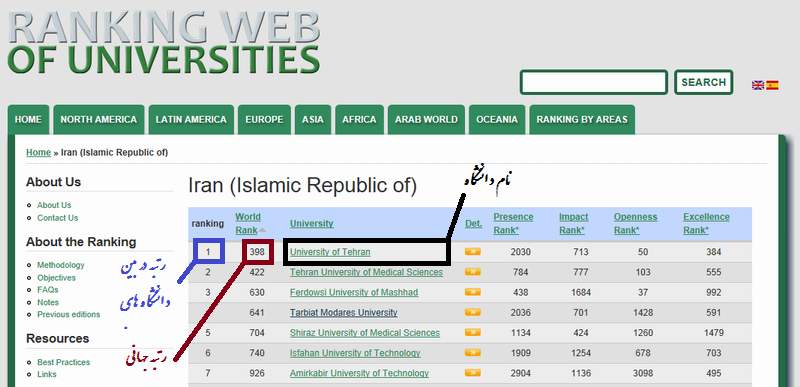Screen dimensions: 800x387
Task: Select the ranking column header
Action: pos(208,223)
